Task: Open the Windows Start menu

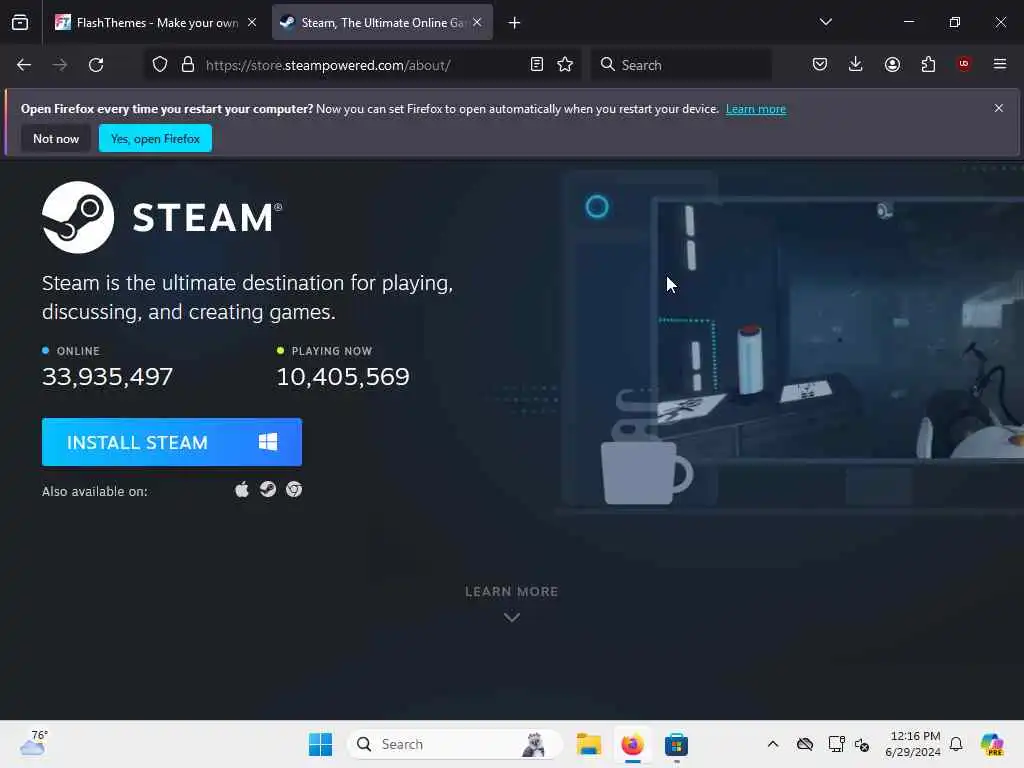Action: [x=321, y=744]
